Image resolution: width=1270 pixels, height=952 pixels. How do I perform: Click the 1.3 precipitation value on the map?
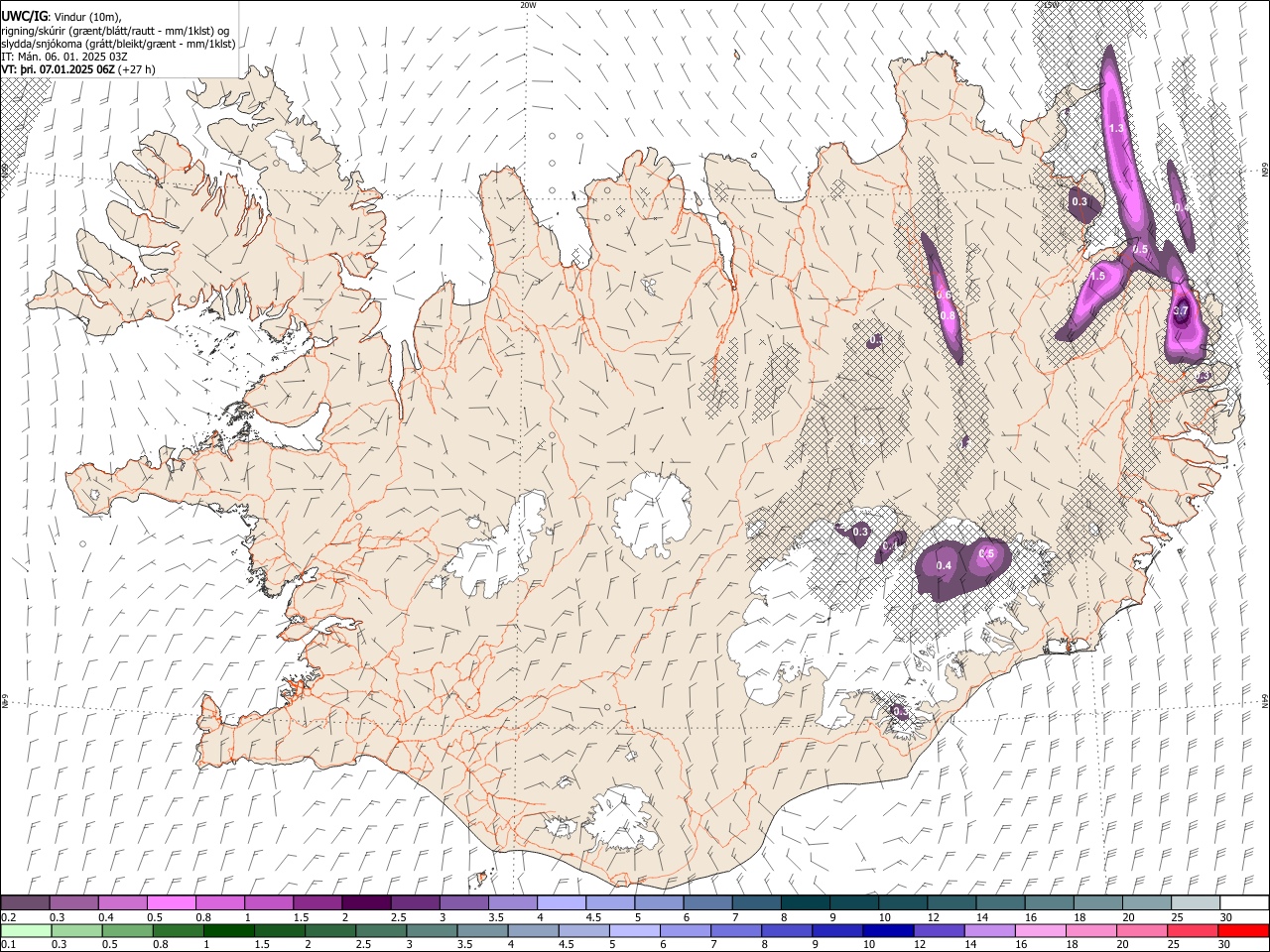(1116, 128)
